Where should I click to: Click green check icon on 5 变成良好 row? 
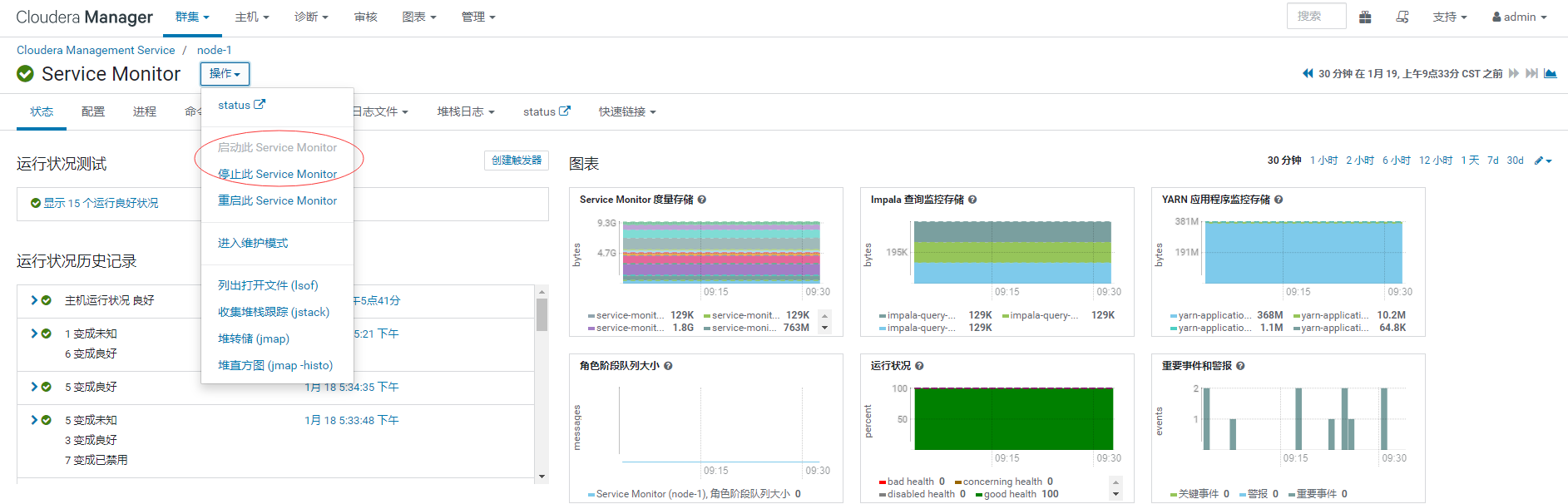(47, 387)
